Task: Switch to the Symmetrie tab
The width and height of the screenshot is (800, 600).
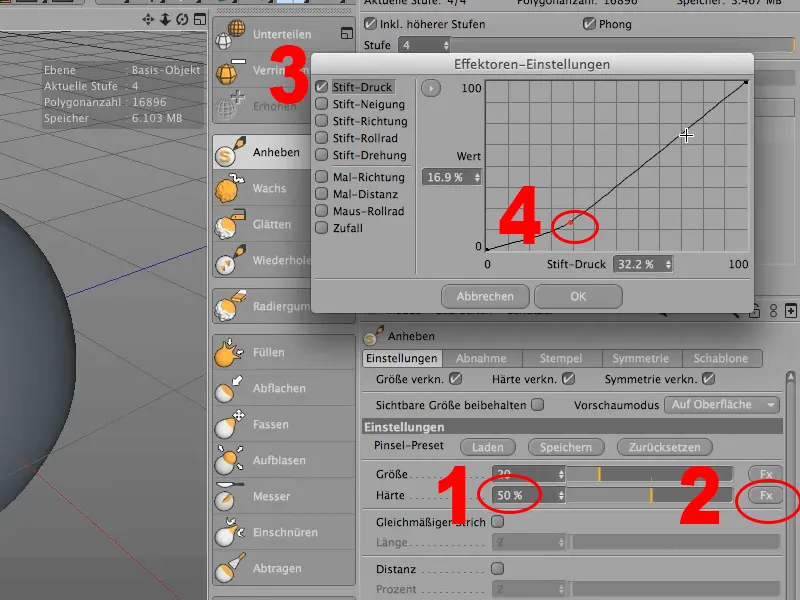Action: tap(641, 358)
